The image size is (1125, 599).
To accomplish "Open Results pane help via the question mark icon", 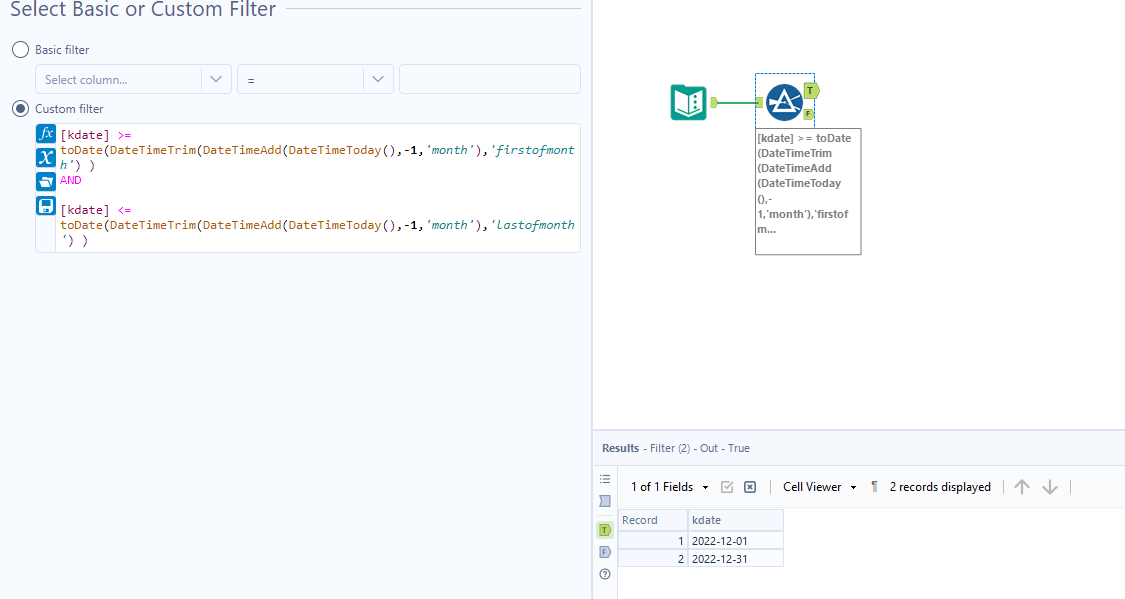I will [x=604, y=573].
